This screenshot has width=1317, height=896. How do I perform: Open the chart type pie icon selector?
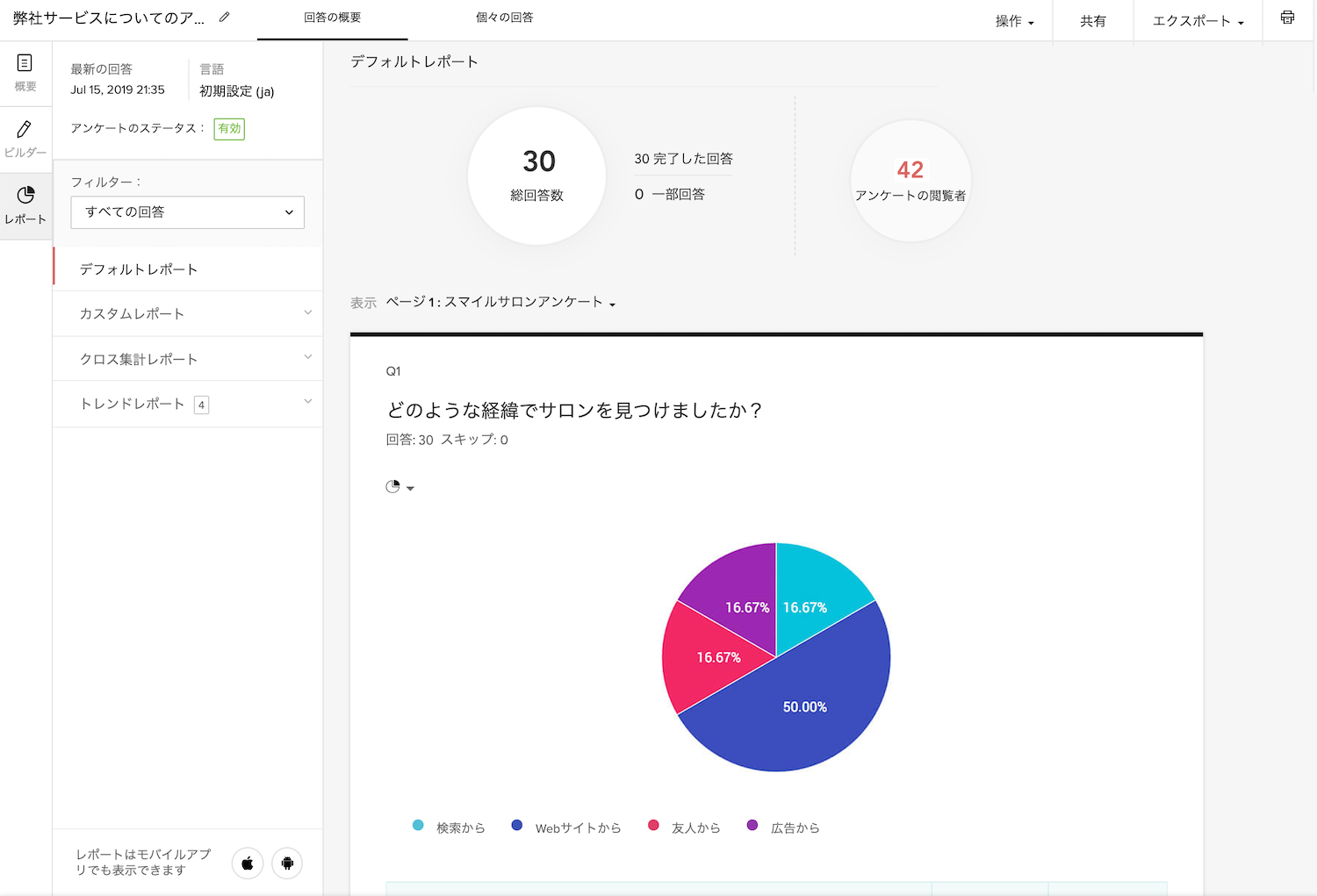click(399, 487)
